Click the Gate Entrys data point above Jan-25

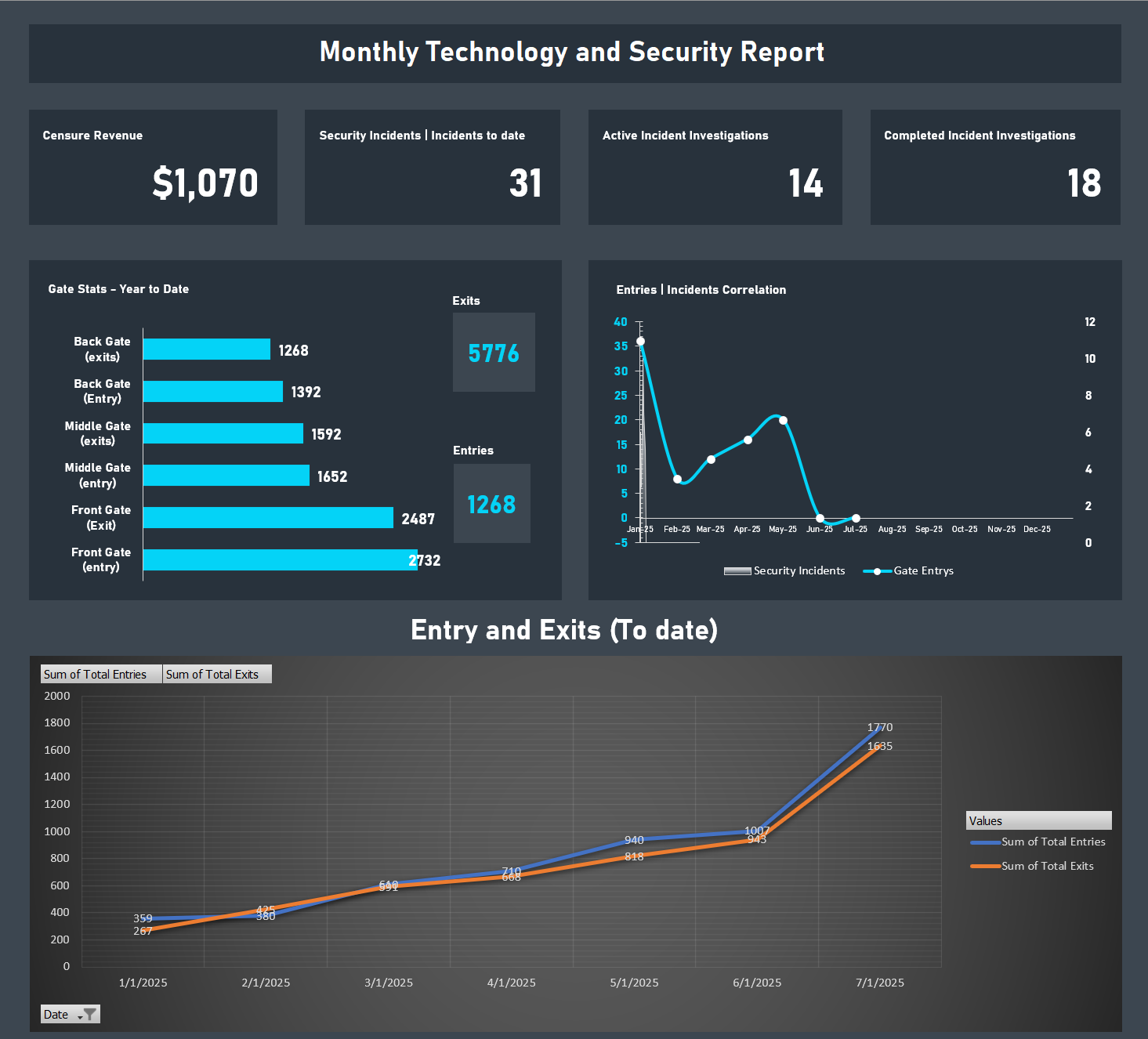click(x=640, y=341)
